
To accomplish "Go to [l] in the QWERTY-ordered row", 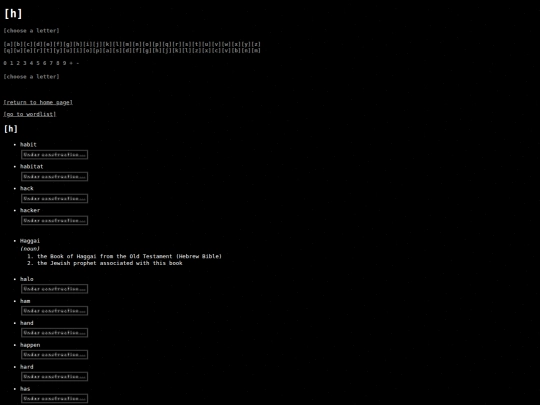I will click(187, 51).
